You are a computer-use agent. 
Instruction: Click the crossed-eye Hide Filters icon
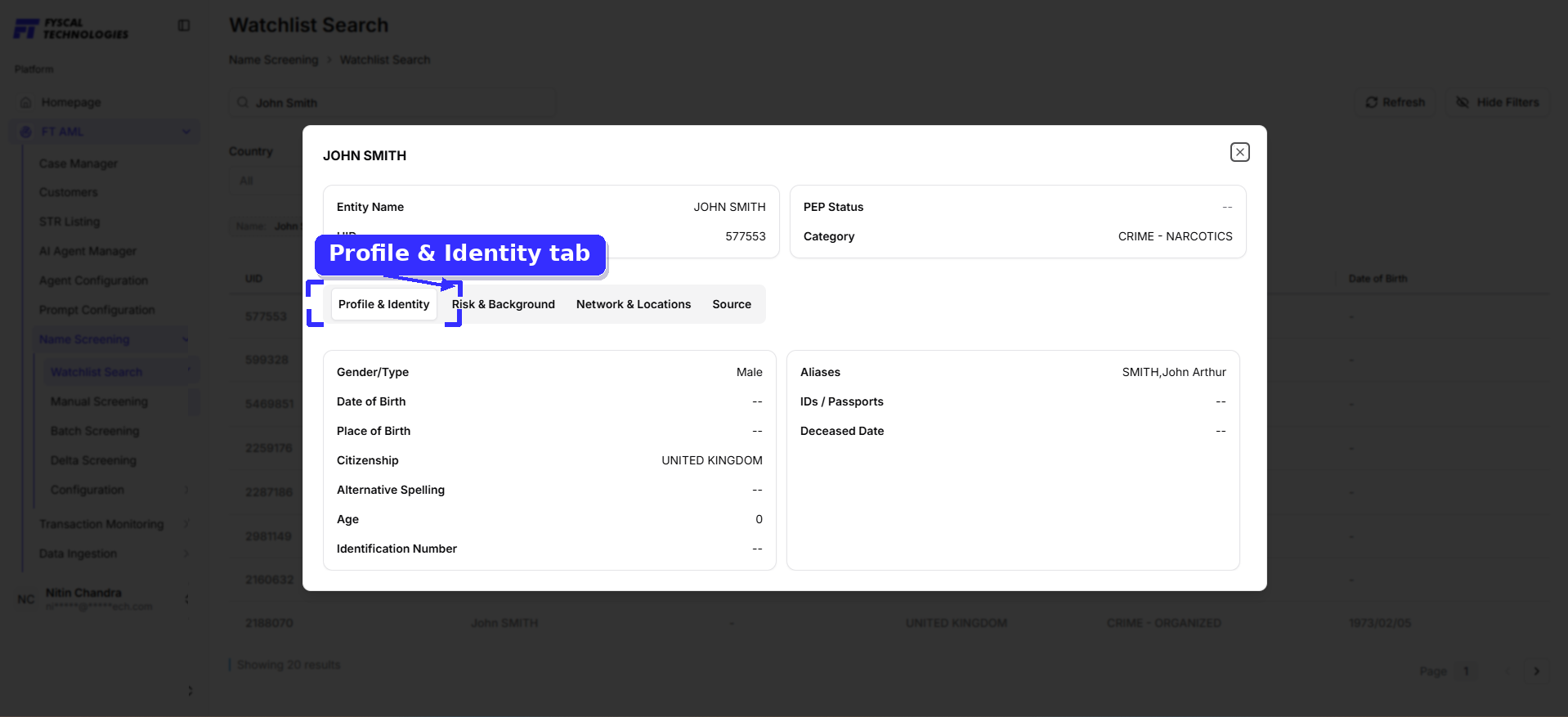[x=1463, y=102]
